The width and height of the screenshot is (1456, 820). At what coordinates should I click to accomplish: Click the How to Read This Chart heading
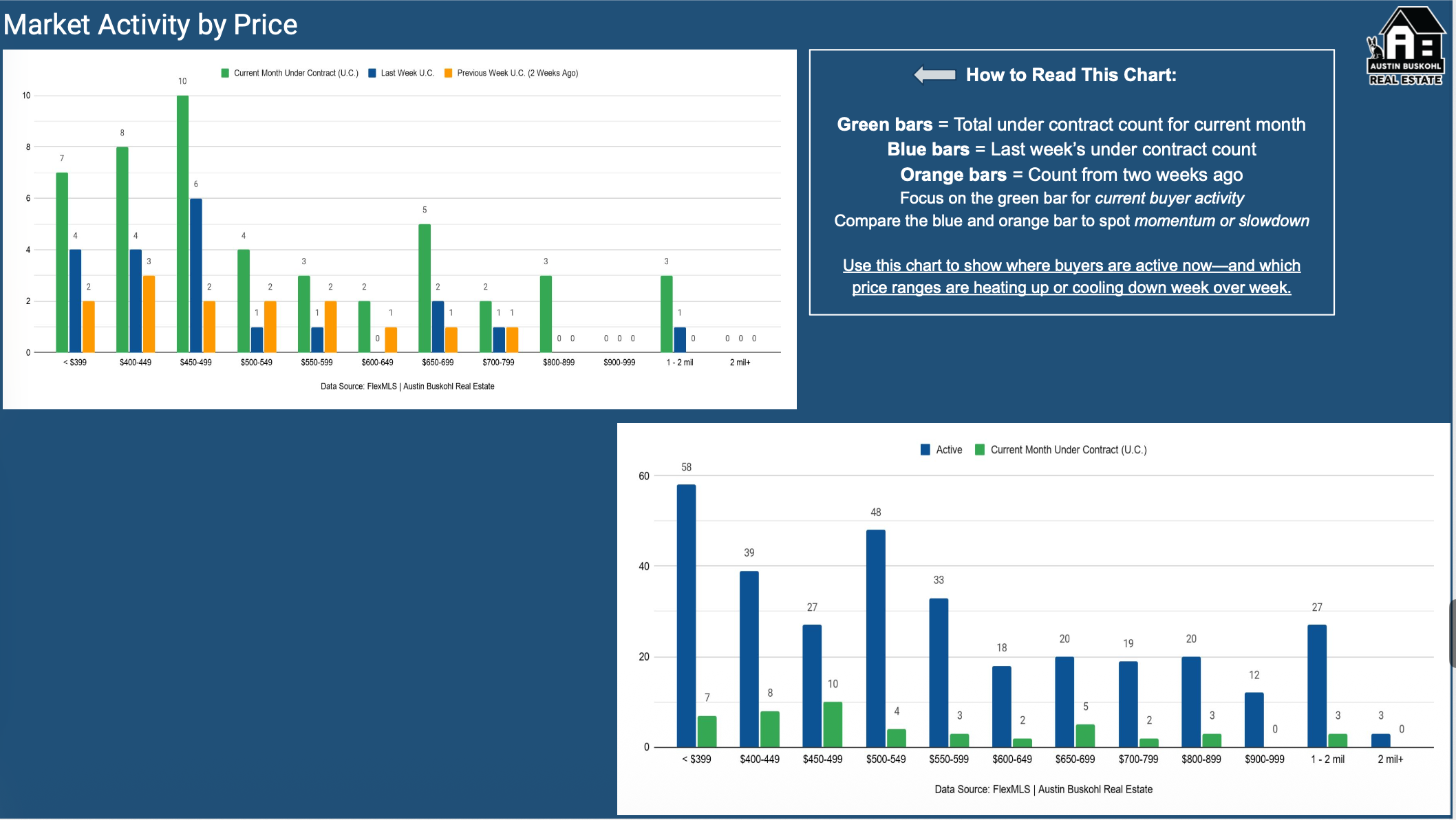(1071, 75)
